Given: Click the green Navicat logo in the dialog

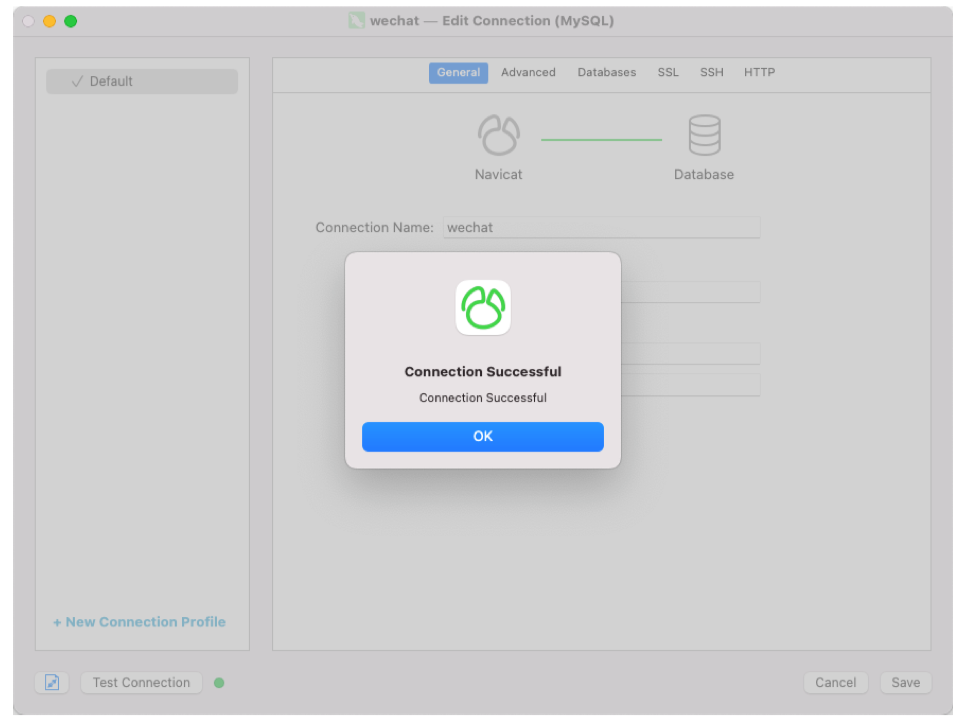Looking at the screenshot, I should coord(483,308).
